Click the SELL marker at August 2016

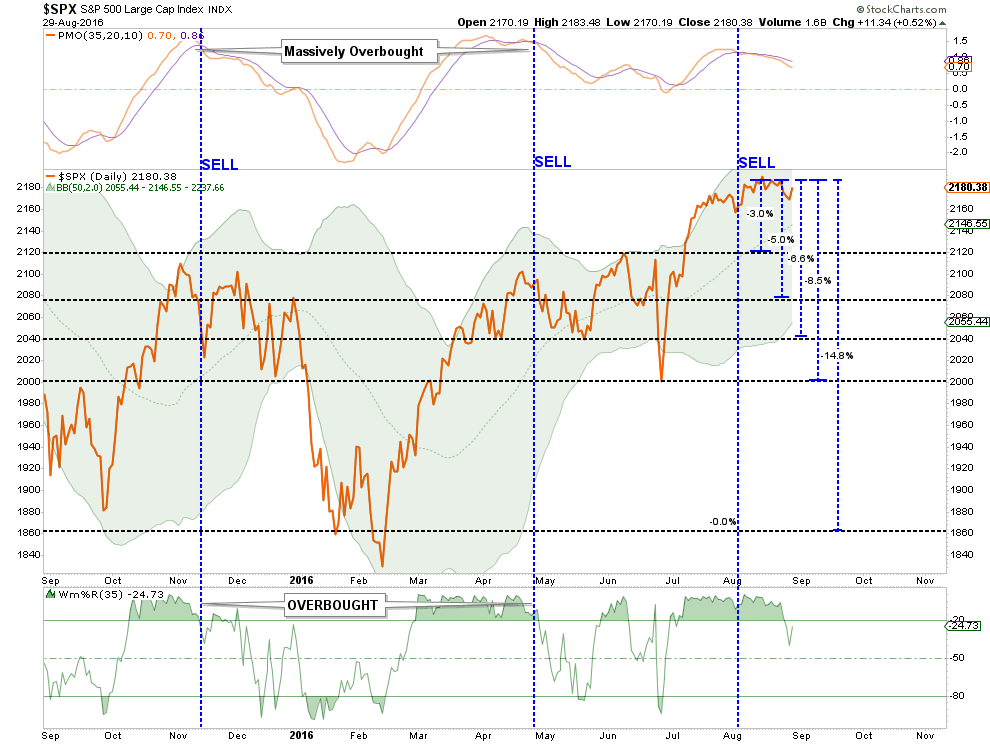pyautogui.click(x=756, y=162)
